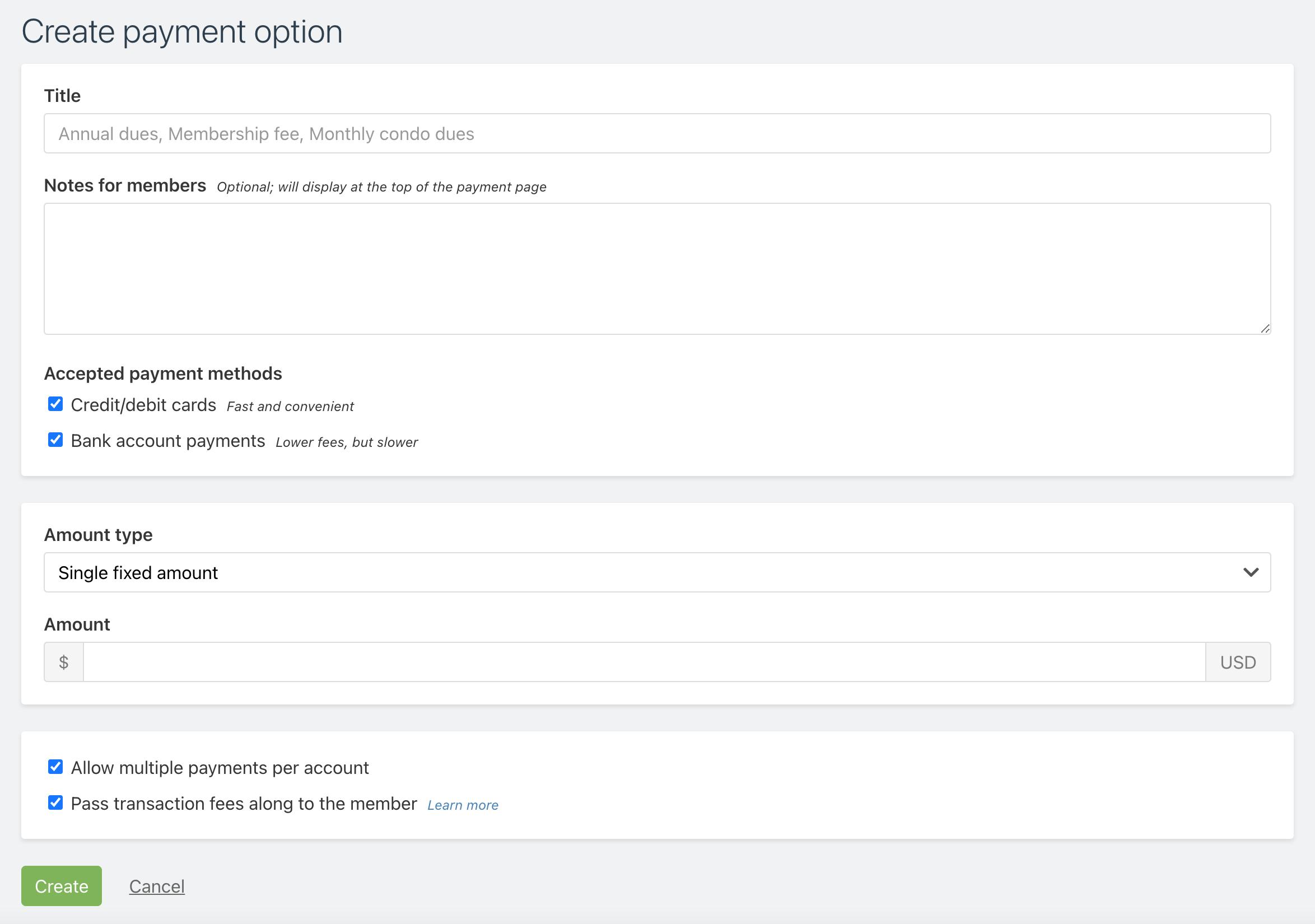
Task: Click inside the Notes for members textarea
Action: pyautogui.click(x=656, y=269)
